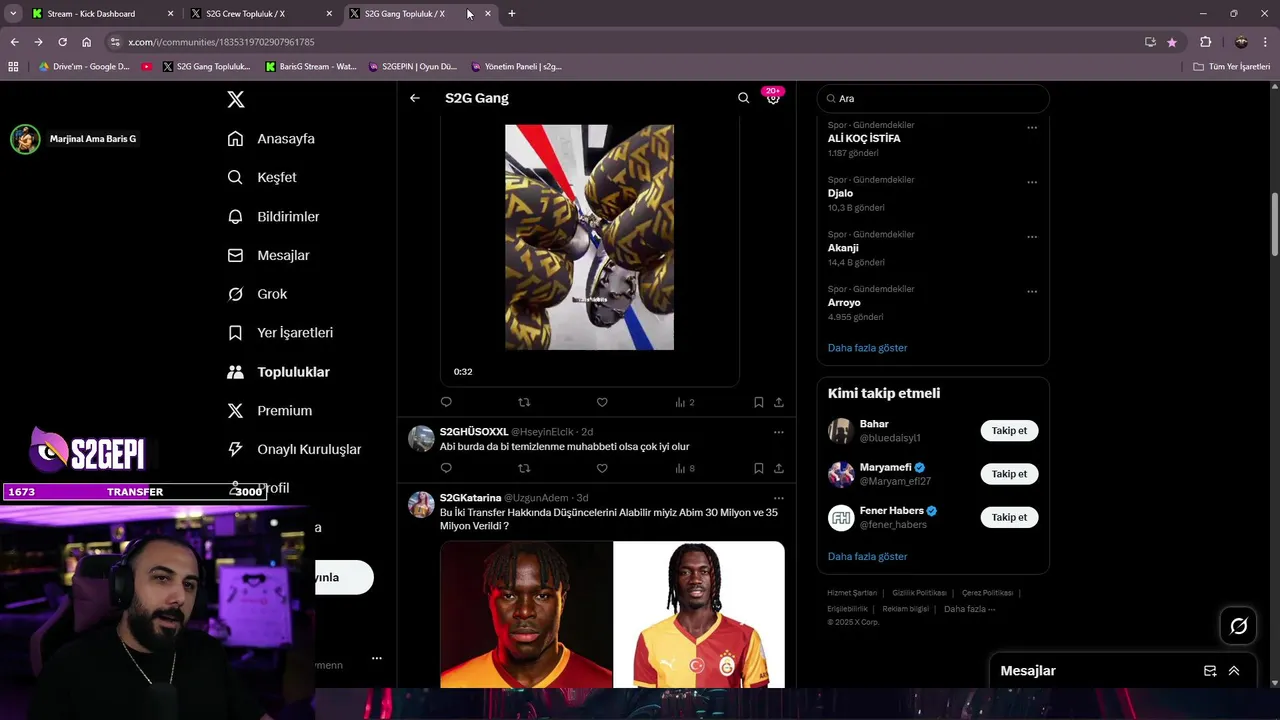Compose new message in Mesajlar drawer
Viewport: 1280px width, 720px height.
click(x=1210, y=671)
